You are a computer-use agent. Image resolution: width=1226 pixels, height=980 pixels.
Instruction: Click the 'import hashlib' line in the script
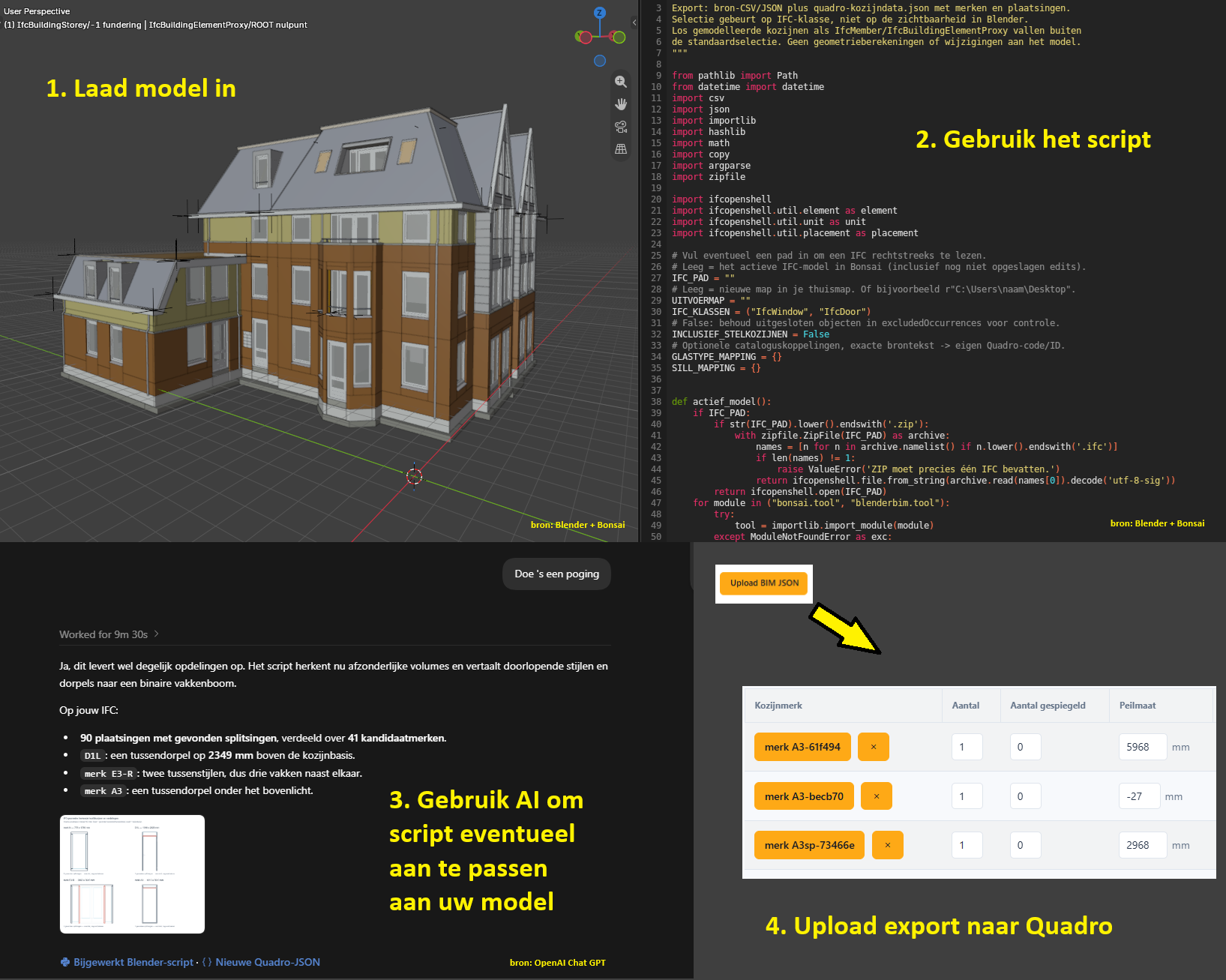coord(709,132)
